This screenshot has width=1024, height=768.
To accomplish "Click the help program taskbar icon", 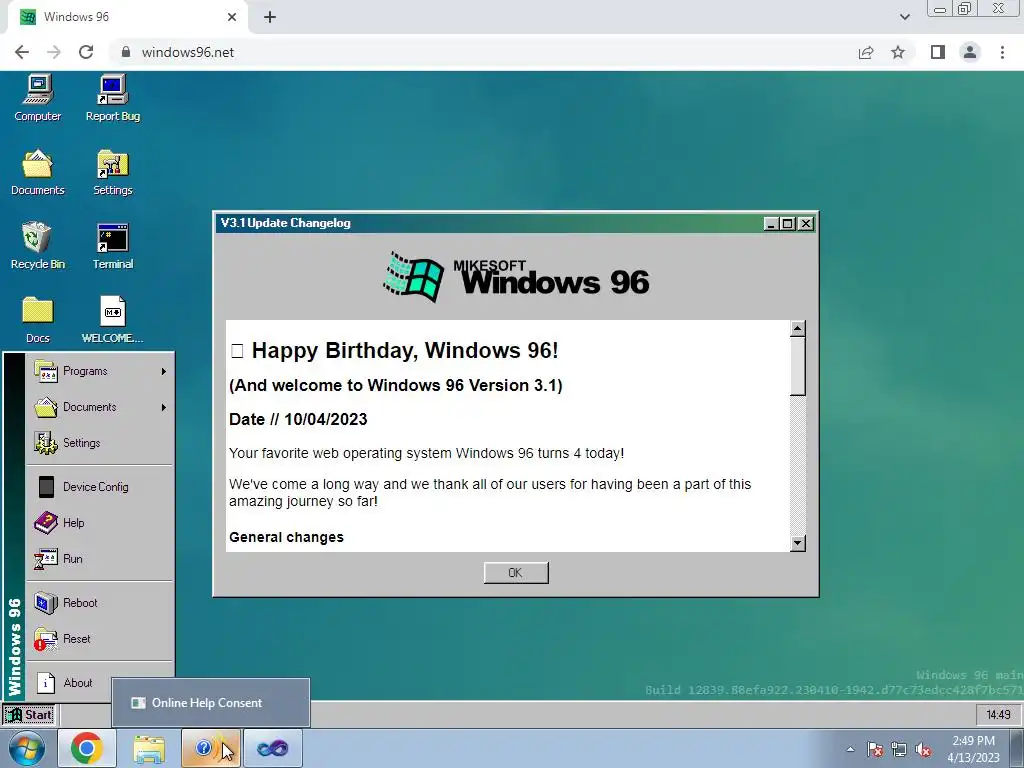I will (x=210, y=748).
